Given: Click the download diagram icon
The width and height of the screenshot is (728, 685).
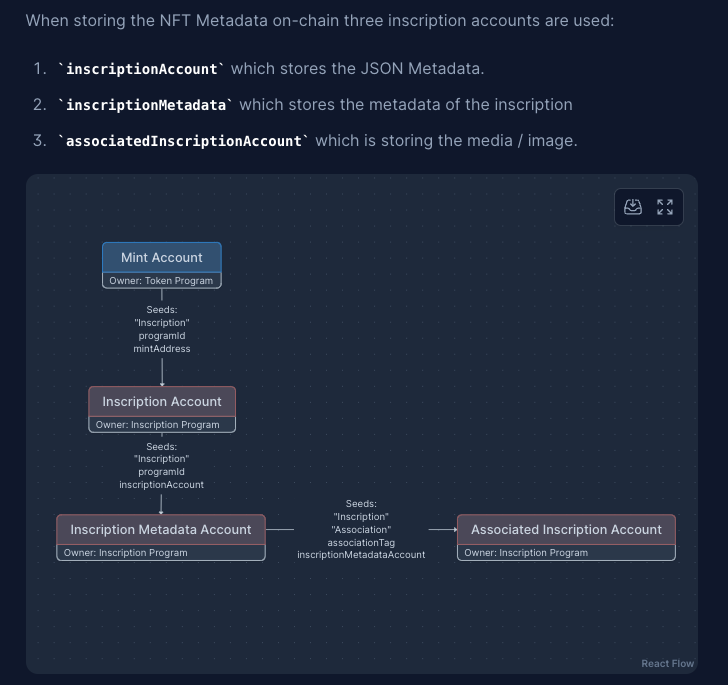Looking at the screenshot, I should coord(633,207).
